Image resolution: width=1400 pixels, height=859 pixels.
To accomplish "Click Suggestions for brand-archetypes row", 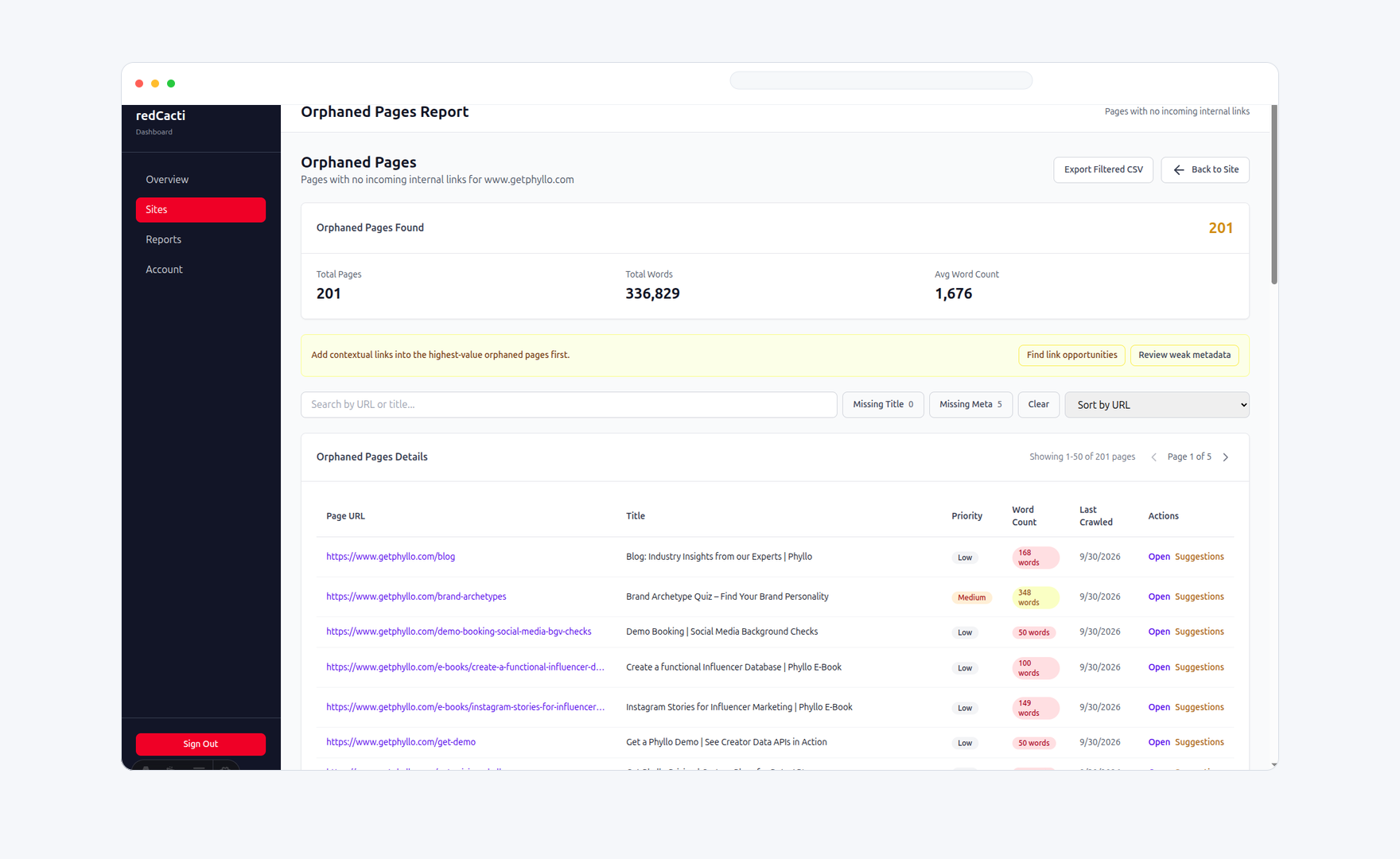I will [1200, 597].
